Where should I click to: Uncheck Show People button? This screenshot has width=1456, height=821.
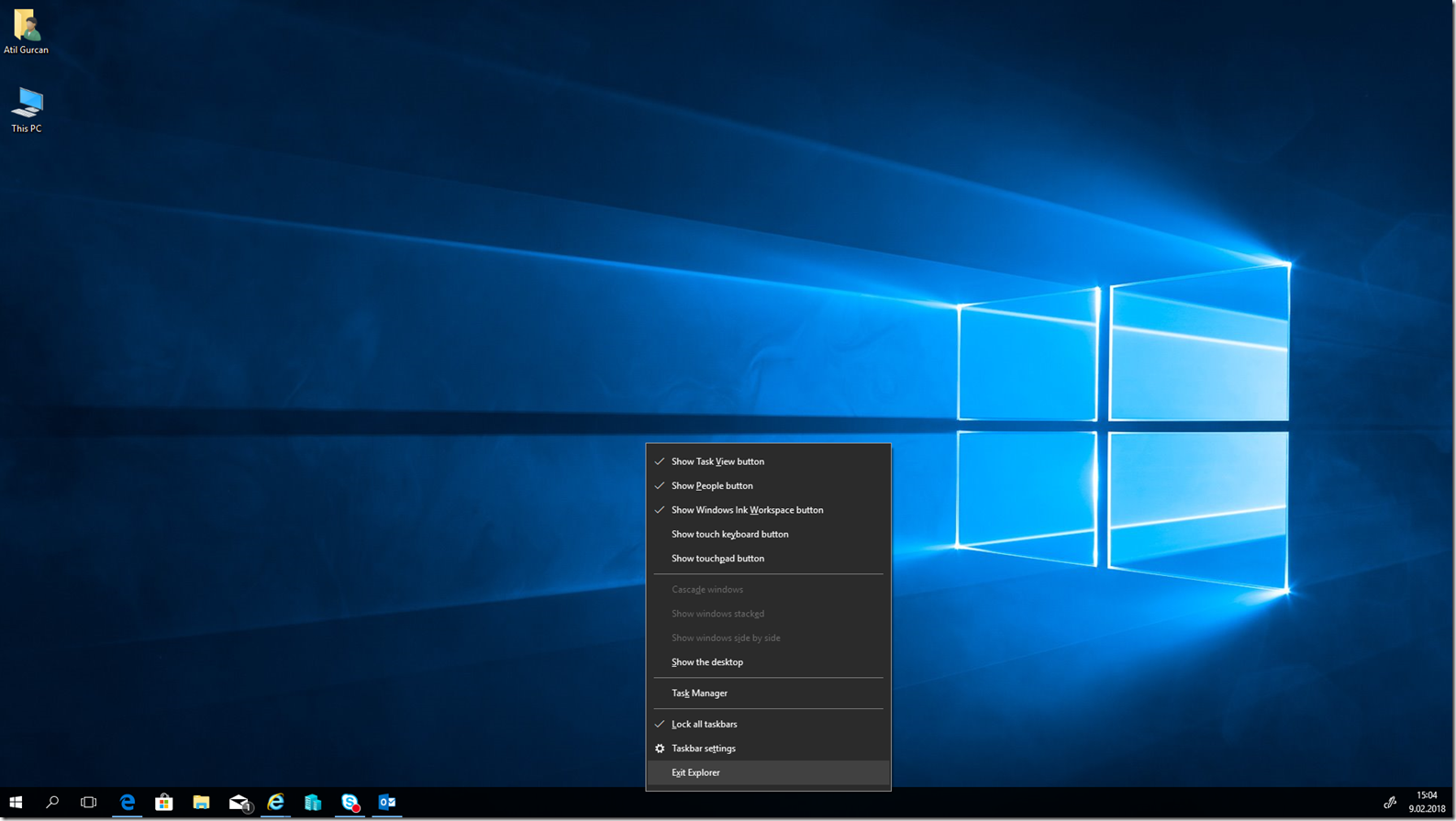tap(768, 485)
